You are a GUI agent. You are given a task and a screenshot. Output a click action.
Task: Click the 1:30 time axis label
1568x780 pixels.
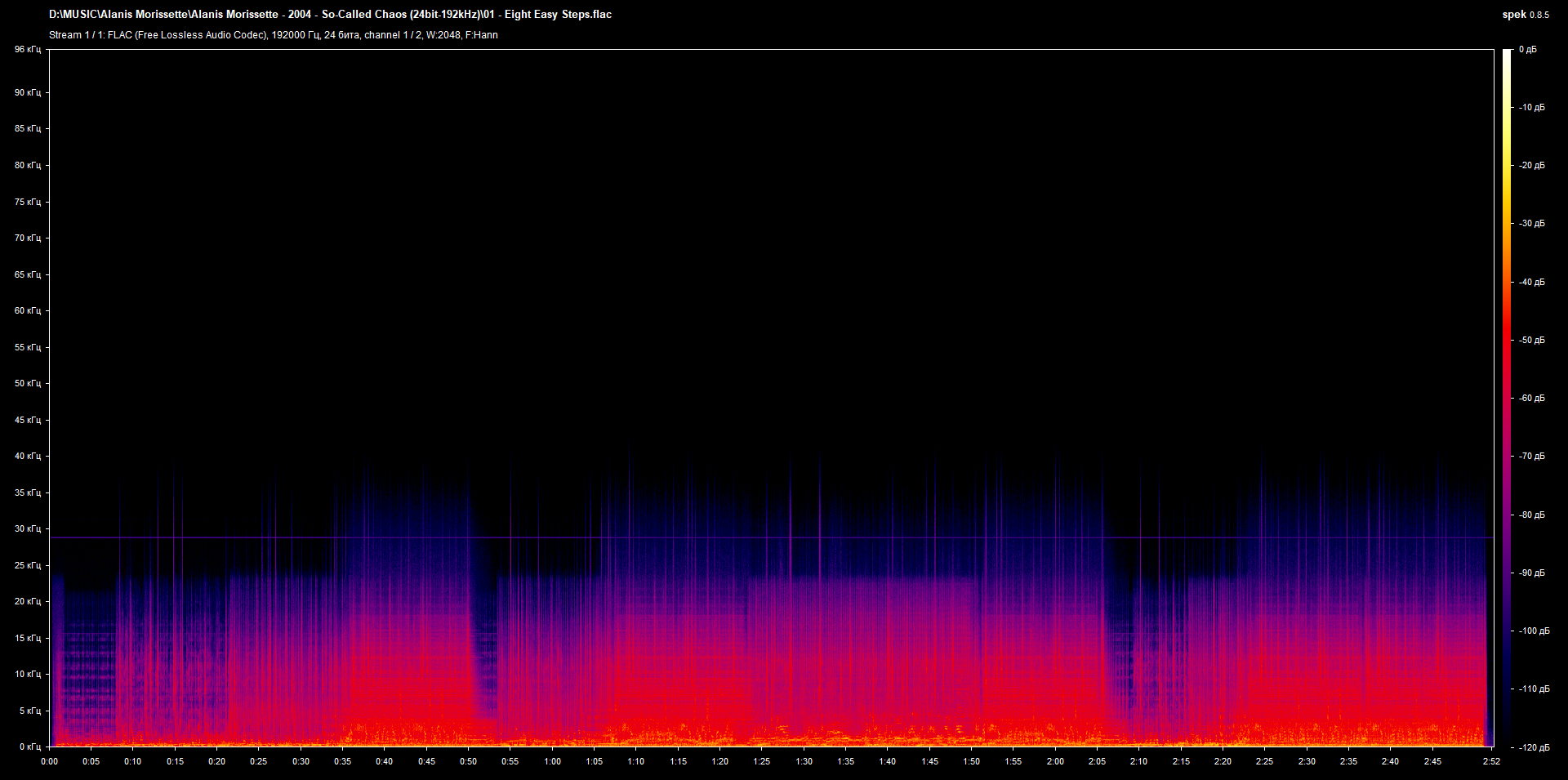[804, 761]
